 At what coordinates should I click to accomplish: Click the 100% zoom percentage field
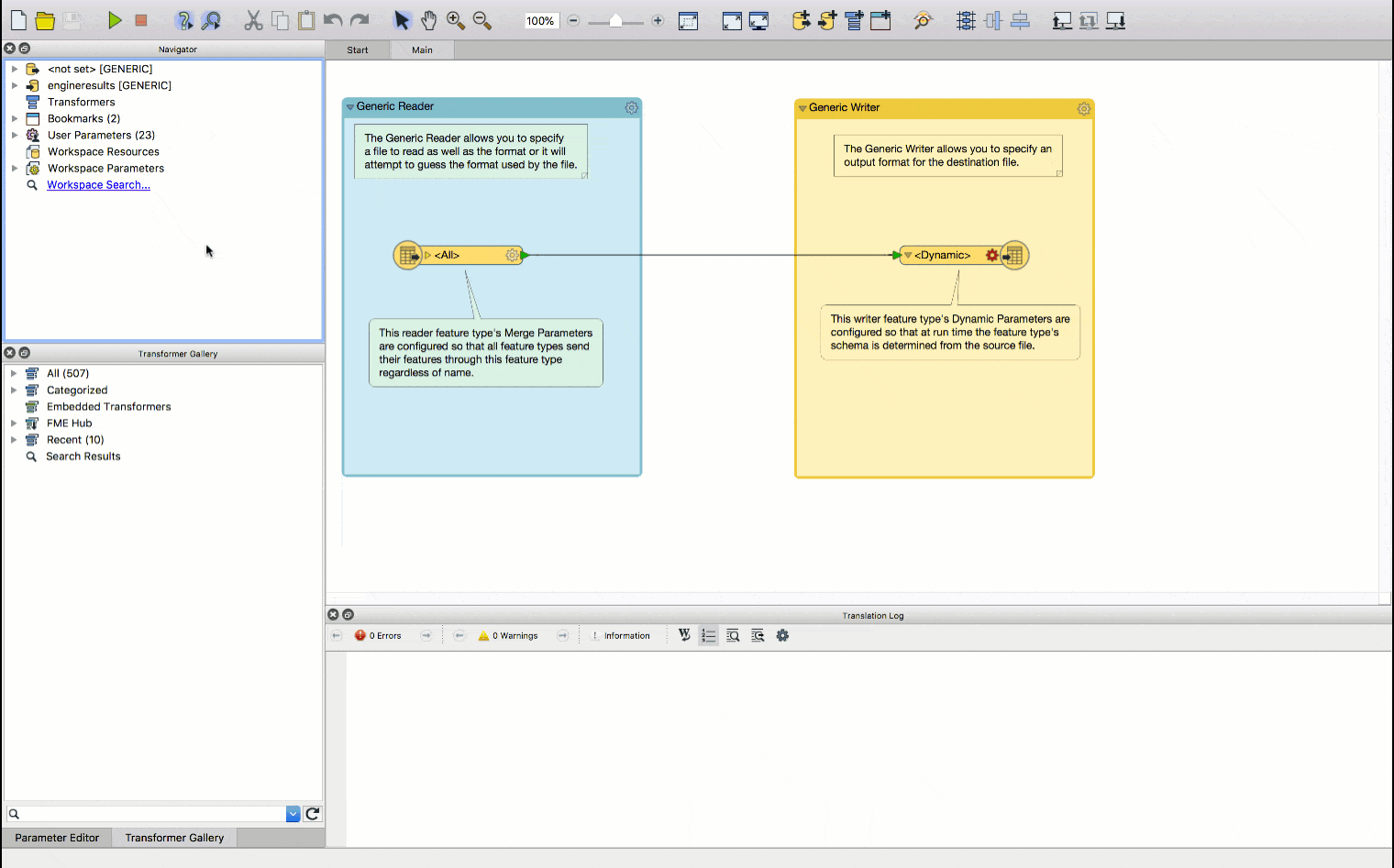(541, 21)
